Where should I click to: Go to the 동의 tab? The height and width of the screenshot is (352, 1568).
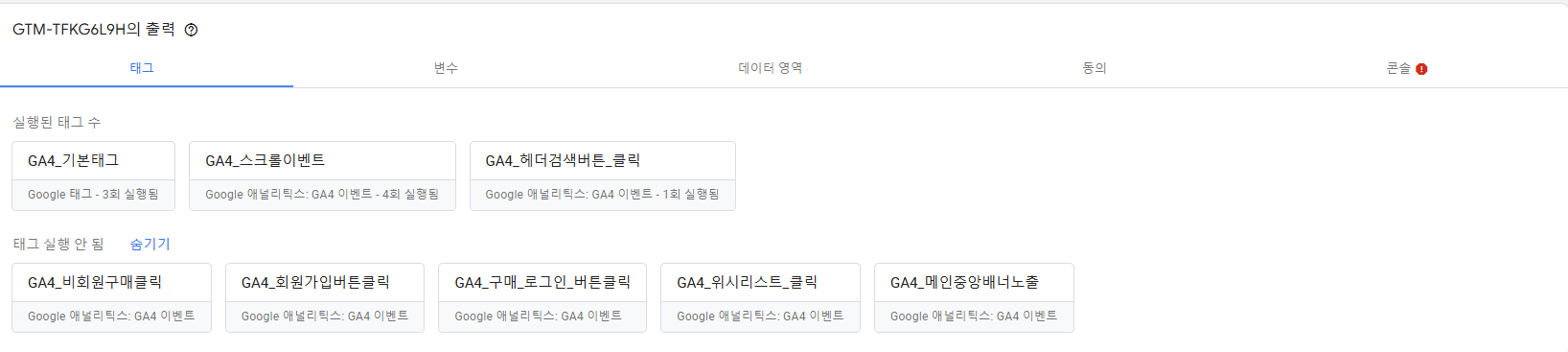coord(1094,68)
